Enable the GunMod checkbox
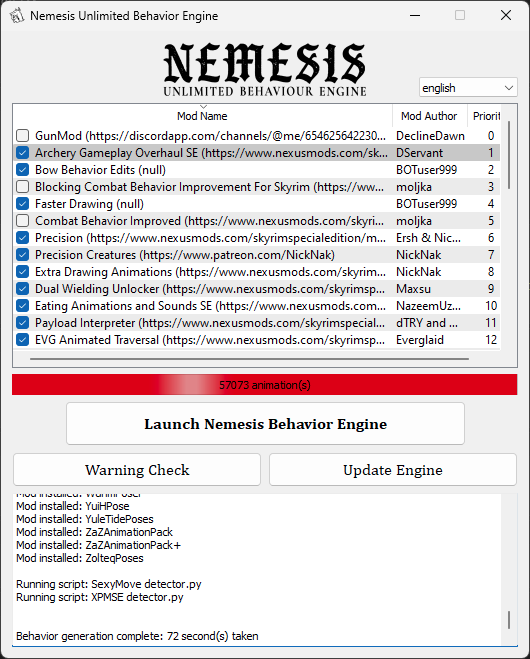Image resolution: width=530 pixels, height=659 pixels. point(22,136)
